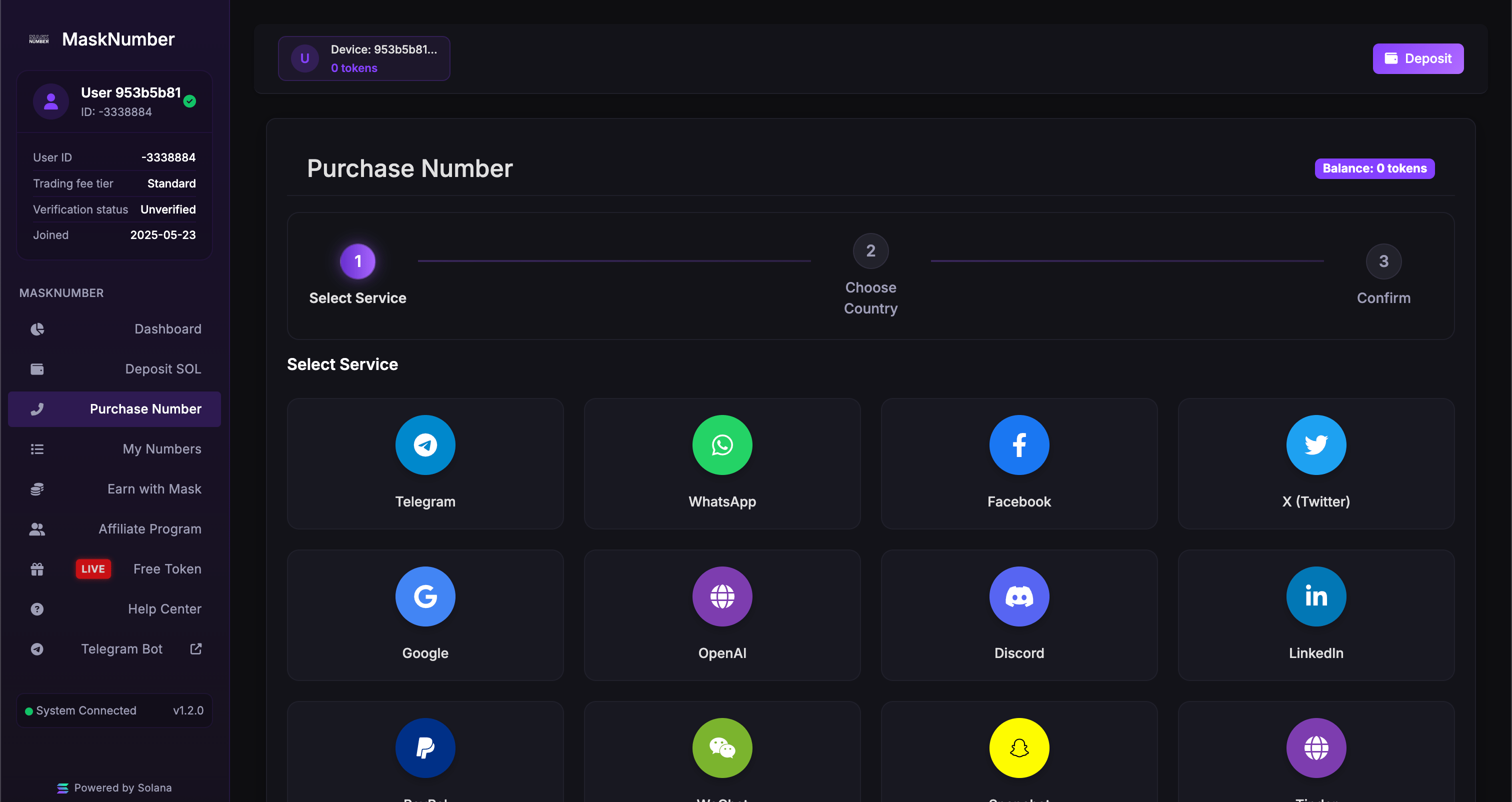Click the Telegram card label

coord(425,501)
